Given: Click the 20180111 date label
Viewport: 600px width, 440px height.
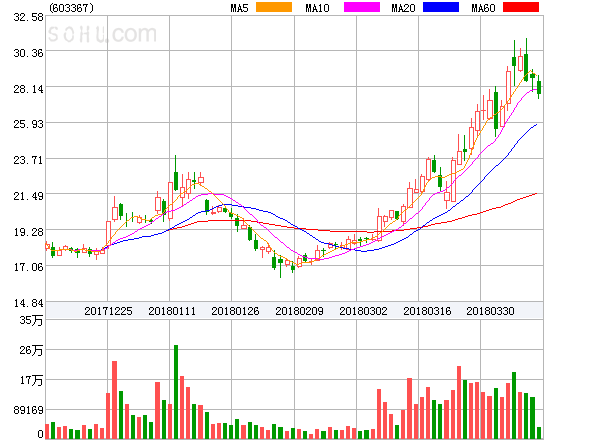Looking at the screenshot, I should tap(172, 311).
